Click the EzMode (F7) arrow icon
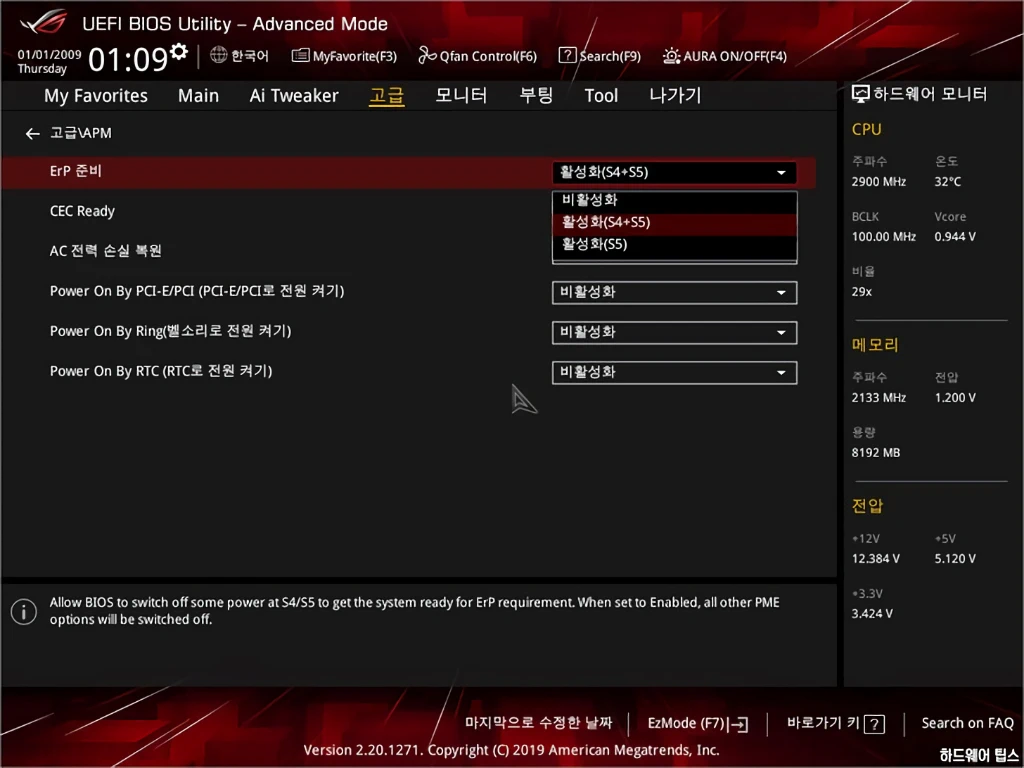1024x768 pixels. [739, 724]
